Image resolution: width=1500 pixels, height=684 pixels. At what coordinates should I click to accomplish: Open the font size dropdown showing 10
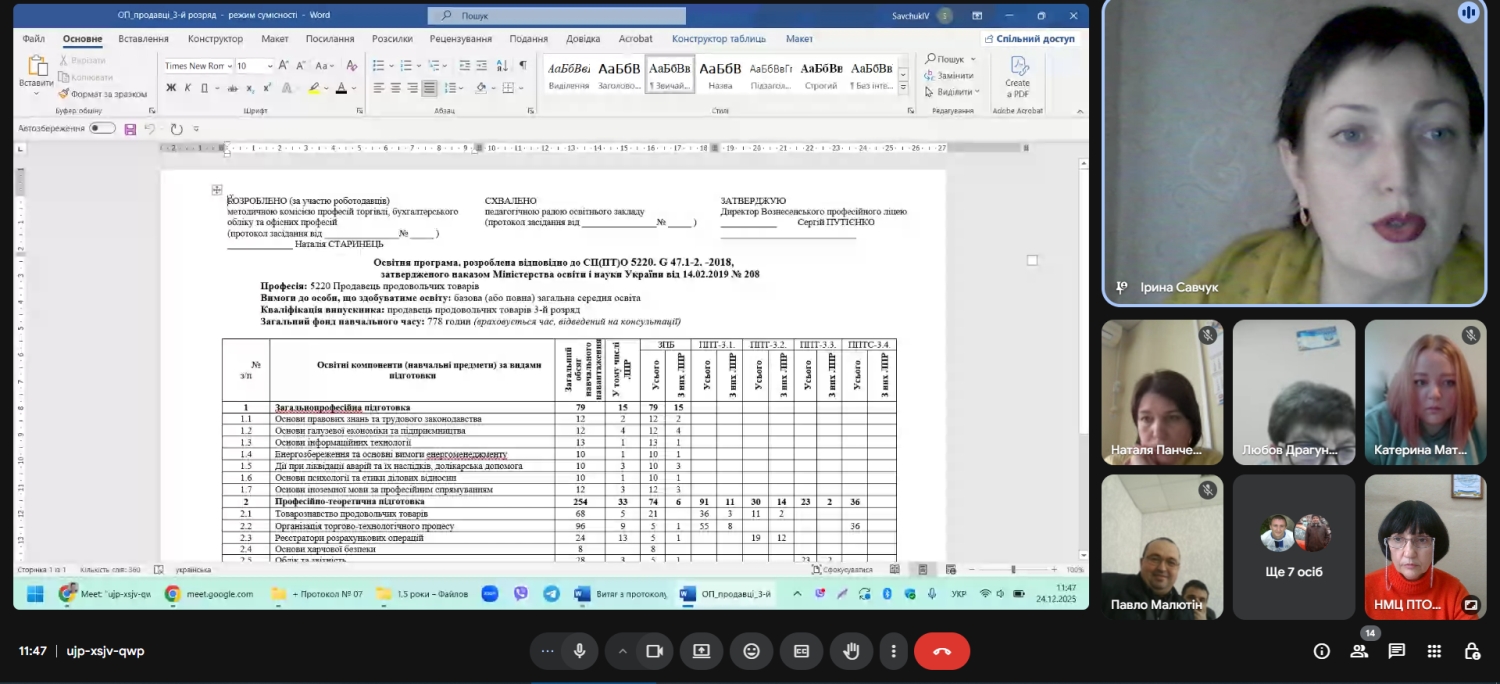pos(268,66)
